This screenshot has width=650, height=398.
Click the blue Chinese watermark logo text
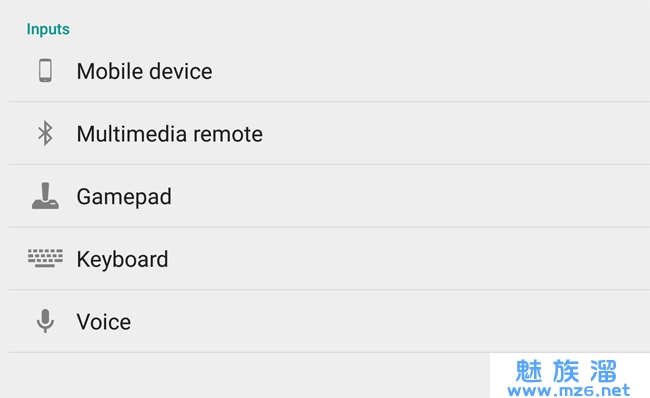point(566,371)
